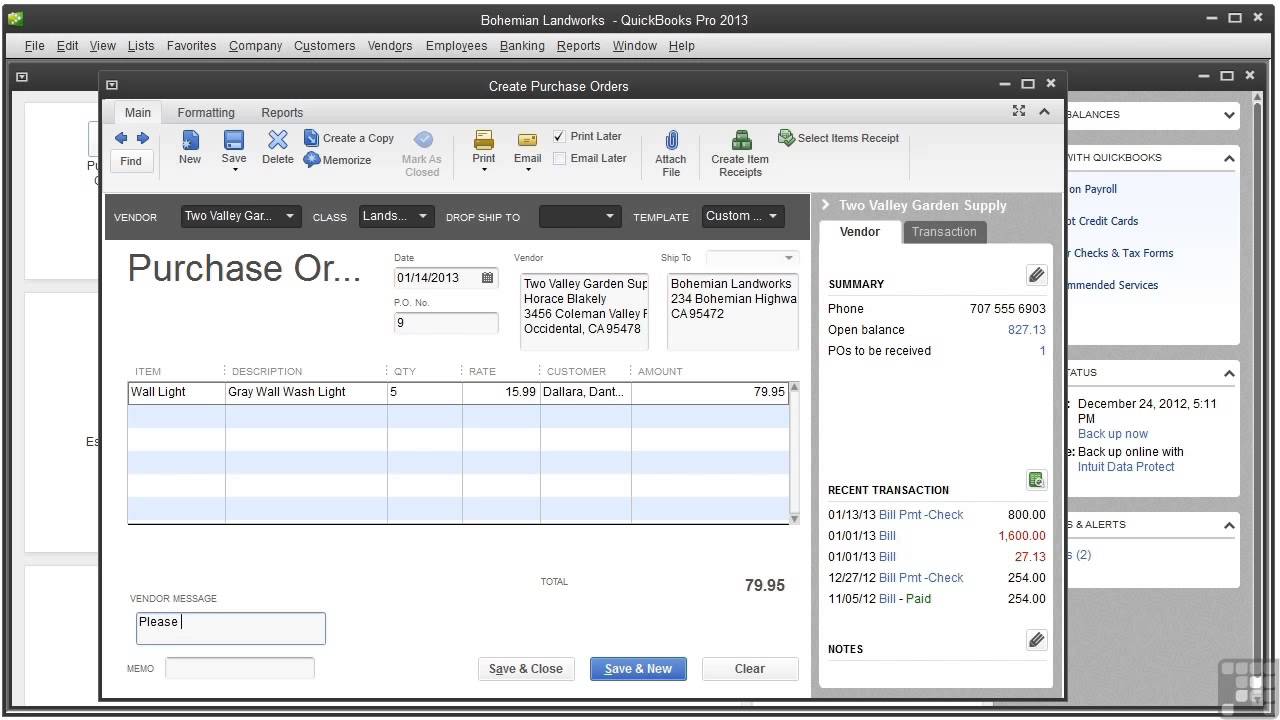Switch to the Formatting tab

point(206,113)
